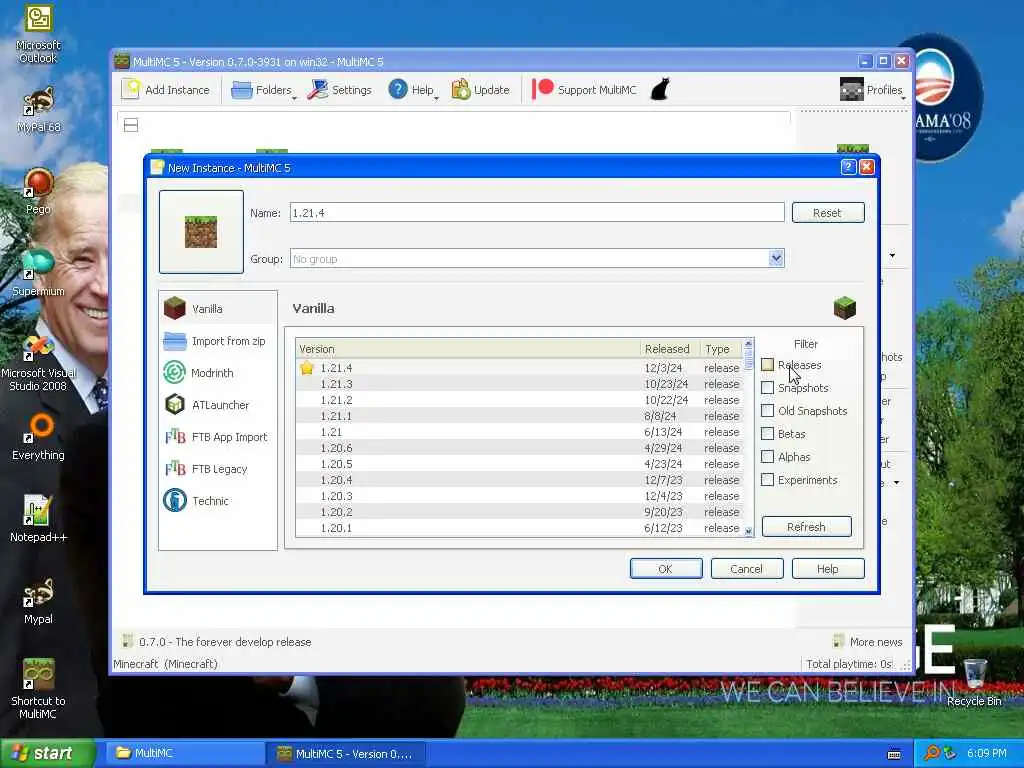This screenshot has height=768, width=1024.
Task: Select the Vanilla source tab
Action: point(217,308)
